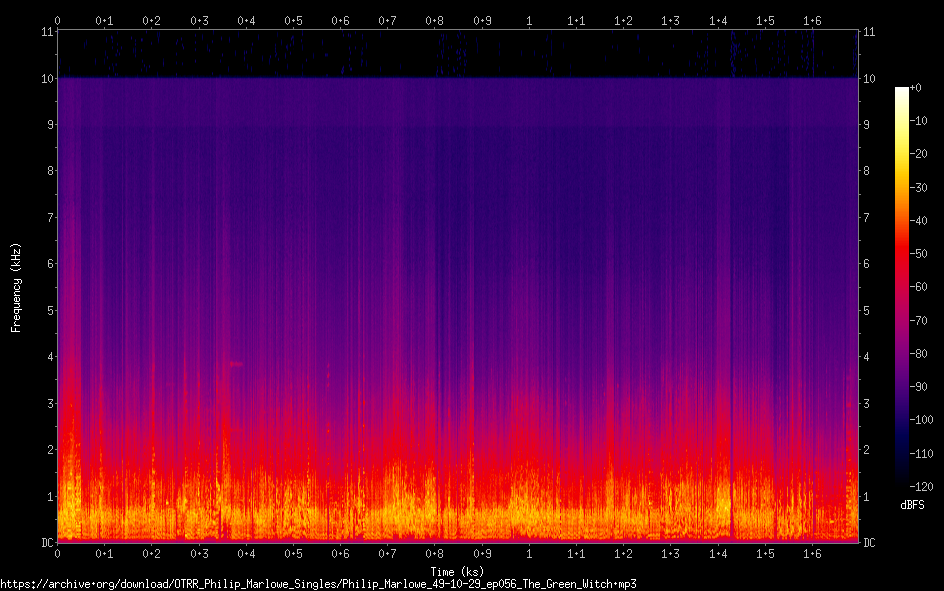Image resolution: width=944 pixels, height=591 pixels.
Task: Select the 0.5 tick on the top time axis
Action: pos(293,20)
